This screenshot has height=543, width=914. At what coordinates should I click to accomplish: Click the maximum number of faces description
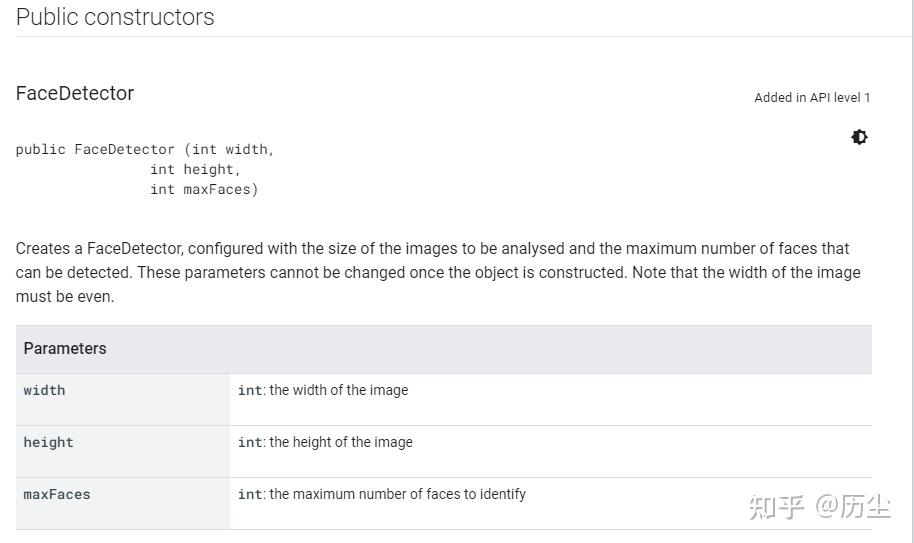coord(397,494)
